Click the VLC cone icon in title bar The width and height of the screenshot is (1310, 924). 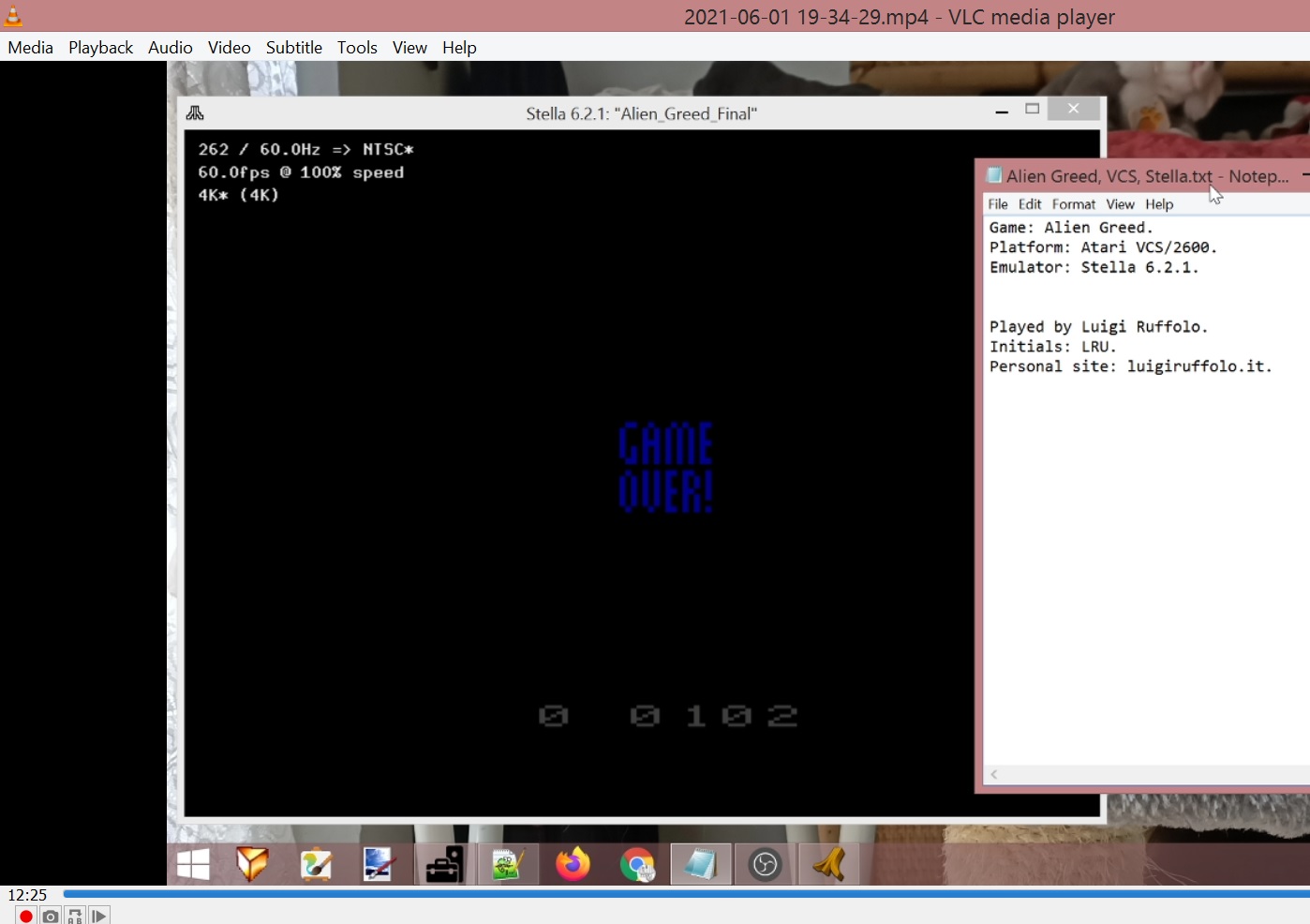click(13, 16)
